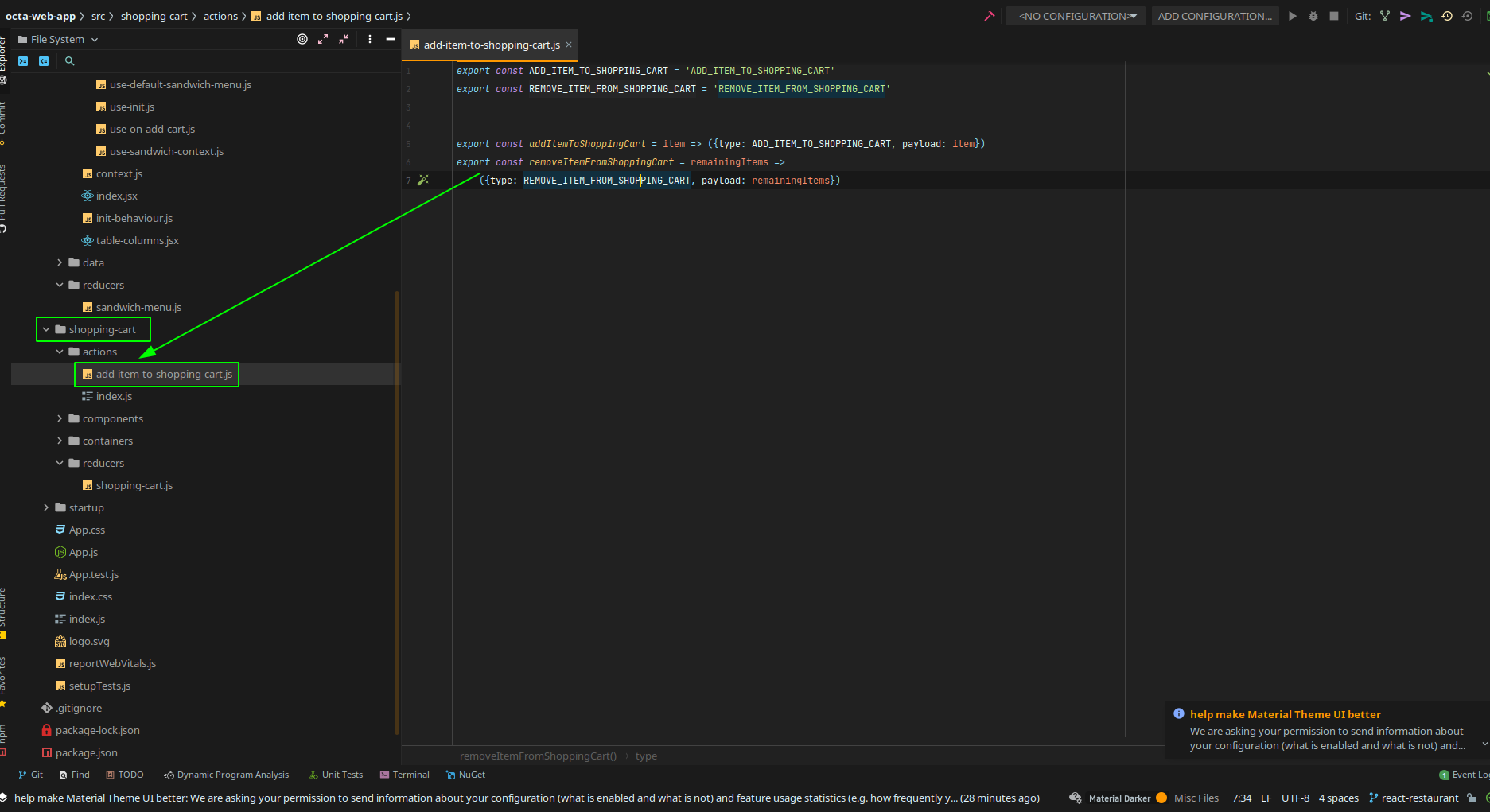Image resolution: width=1490 pixels, height=812 pixels.
Task: Open the Git tool window
Action: coord(30,775)
